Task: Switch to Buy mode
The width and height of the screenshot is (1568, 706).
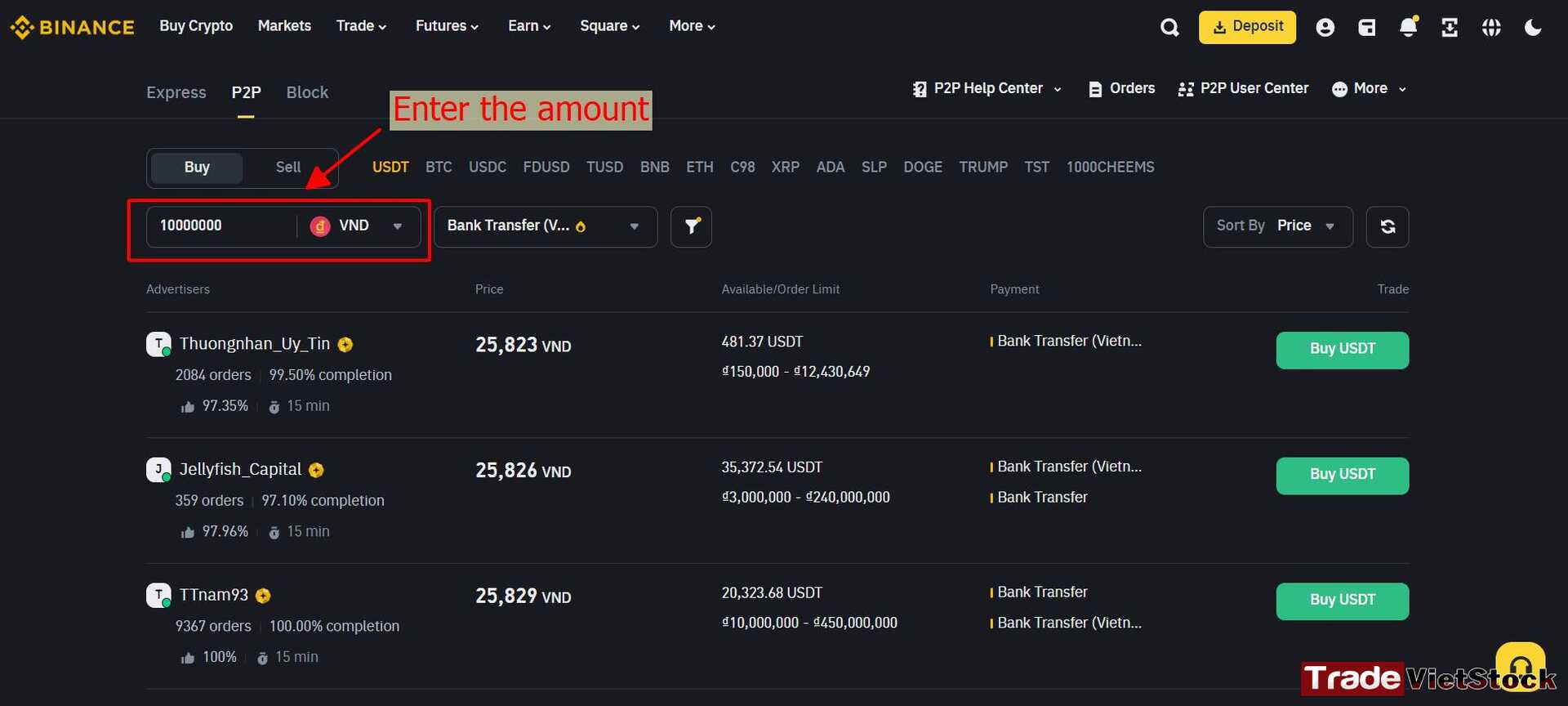Action: [x=197, y=168]
